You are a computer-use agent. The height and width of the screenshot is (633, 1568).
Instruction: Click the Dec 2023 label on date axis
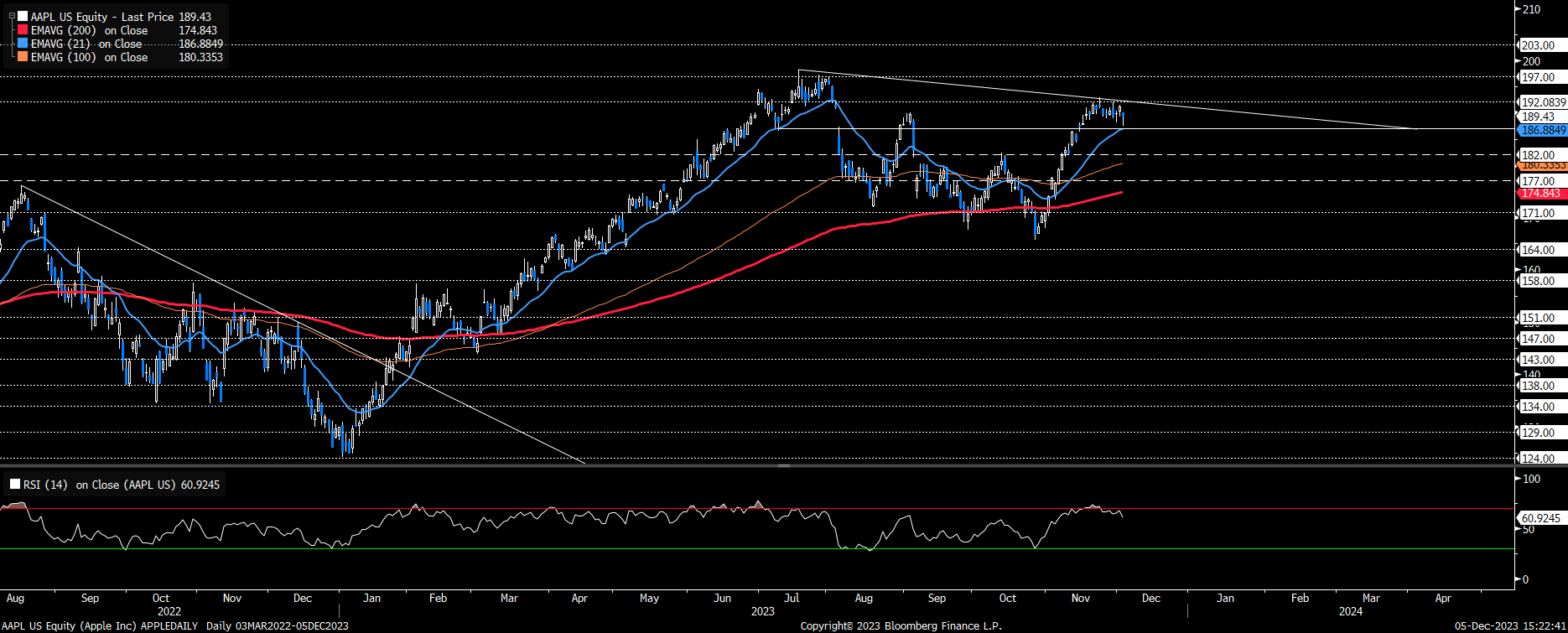coord(1151,599)
